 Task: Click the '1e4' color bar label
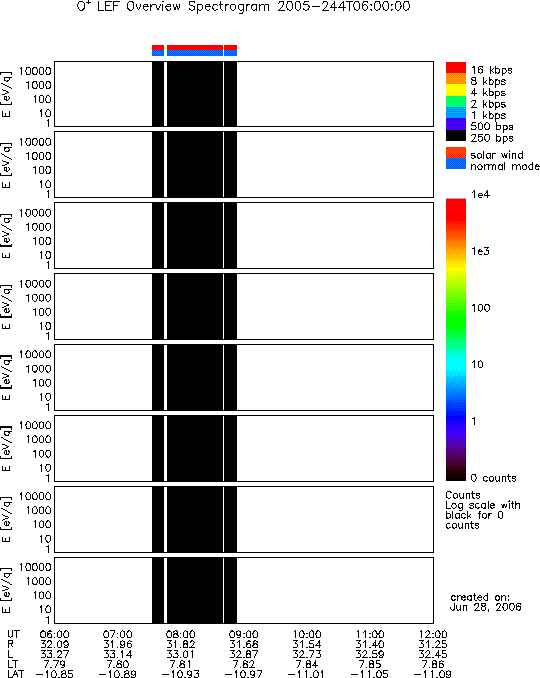[x=480, y=195]
